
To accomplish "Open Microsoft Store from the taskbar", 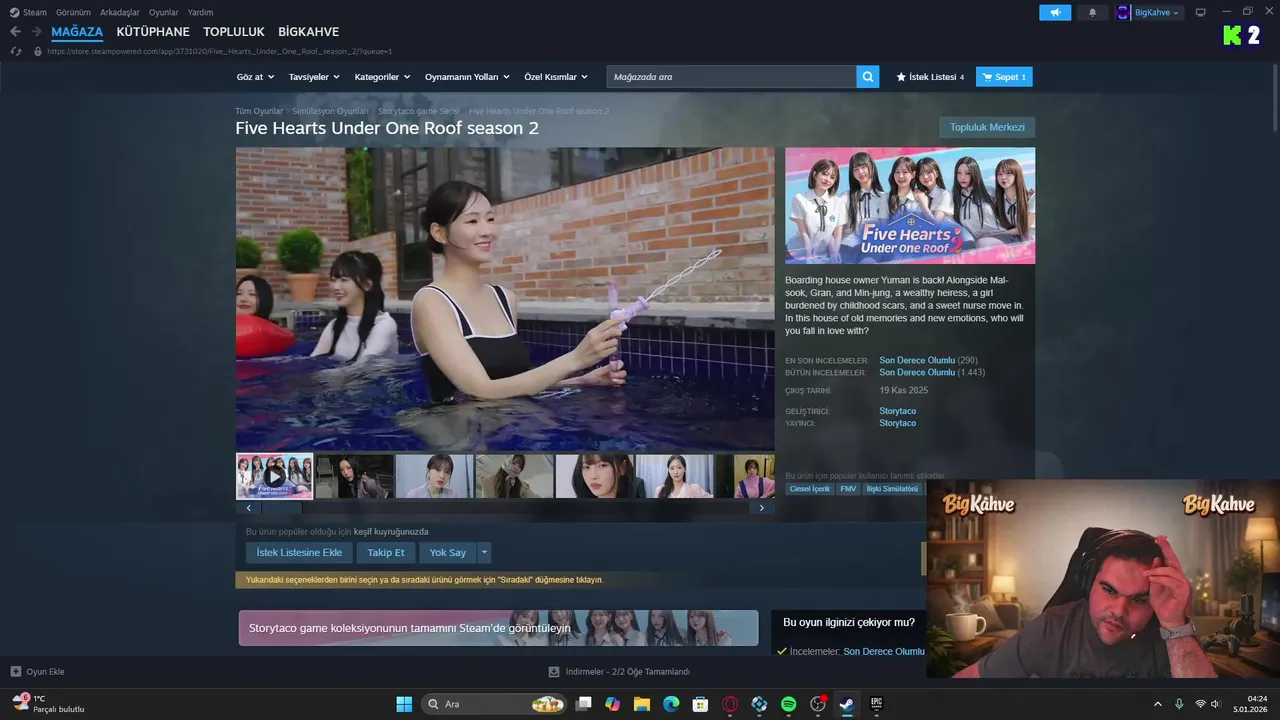I will point(701,704).
